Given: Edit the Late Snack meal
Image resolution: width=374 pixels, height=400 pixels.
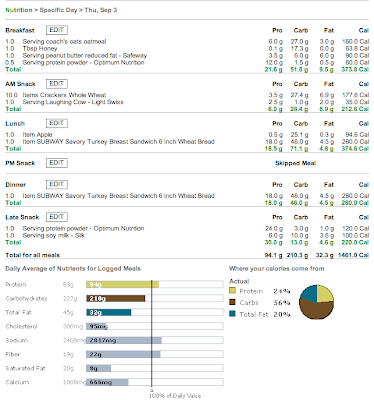Looking at the screenshot, I should 57,217.
